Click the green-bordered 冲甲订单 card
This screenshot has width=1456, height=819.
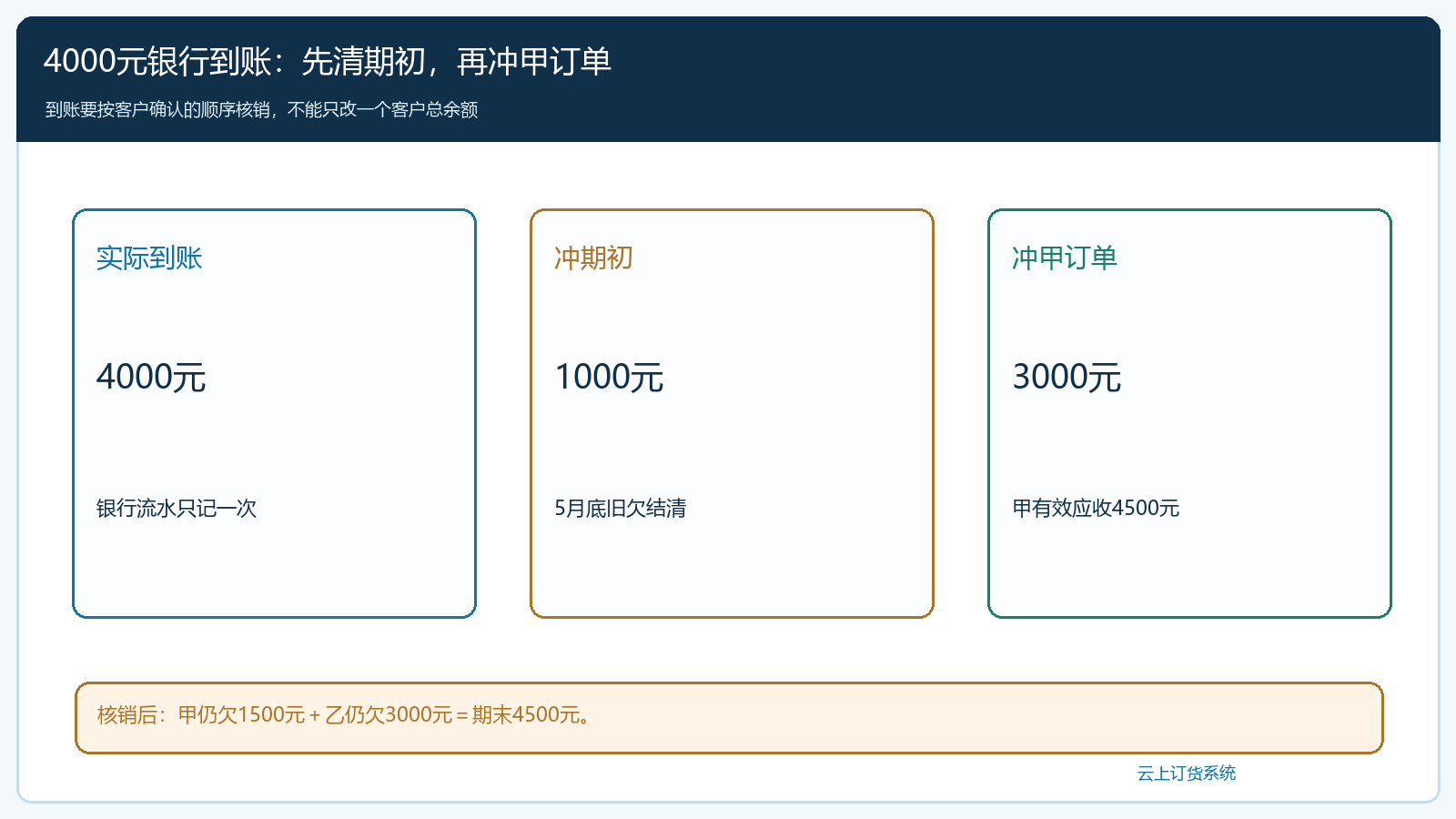pos(1189,414)
